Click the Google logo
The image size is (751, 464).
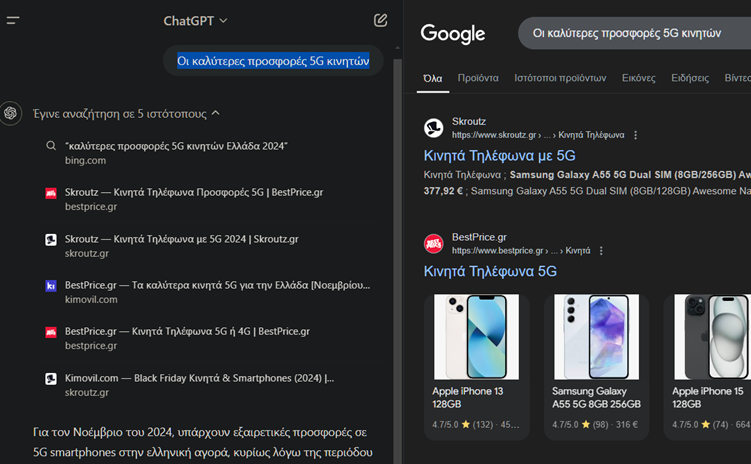(x=453, y=34)
